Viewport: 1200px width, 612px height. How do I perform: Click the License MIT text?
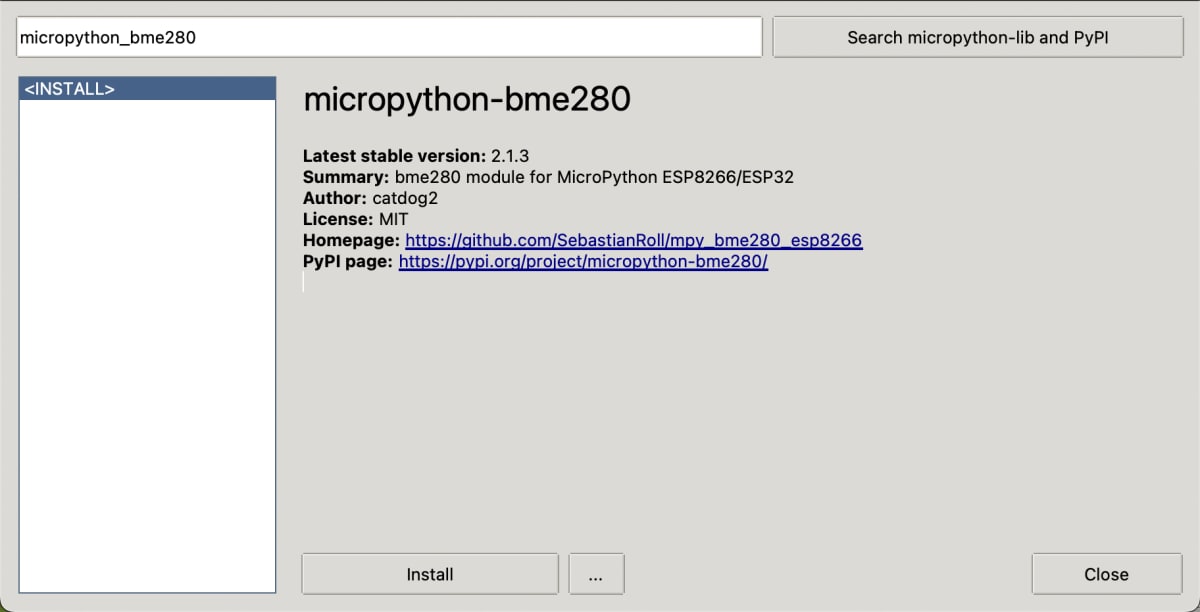point(355,219)
